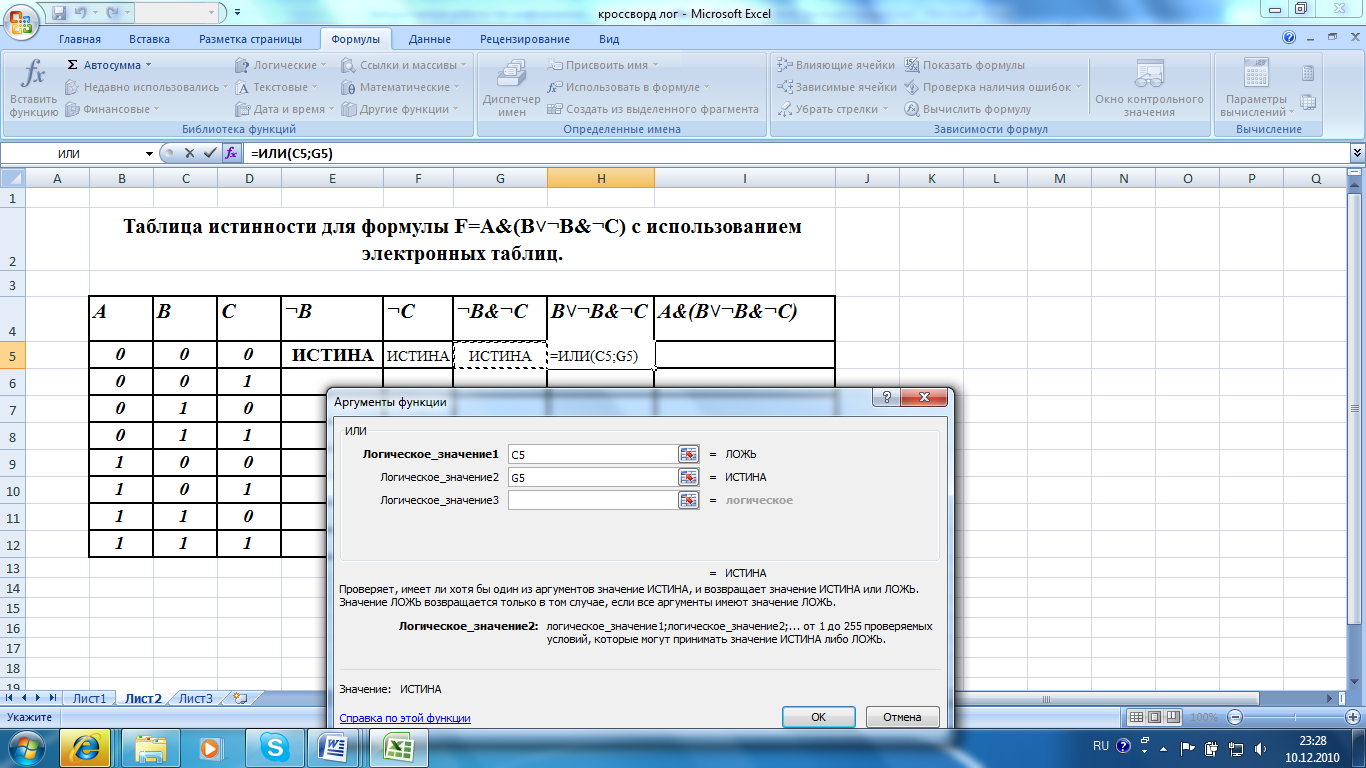Open Customize Quick Access Toolbar arrow
Screen dimensions: 1366x768
(x=237, y=13)
